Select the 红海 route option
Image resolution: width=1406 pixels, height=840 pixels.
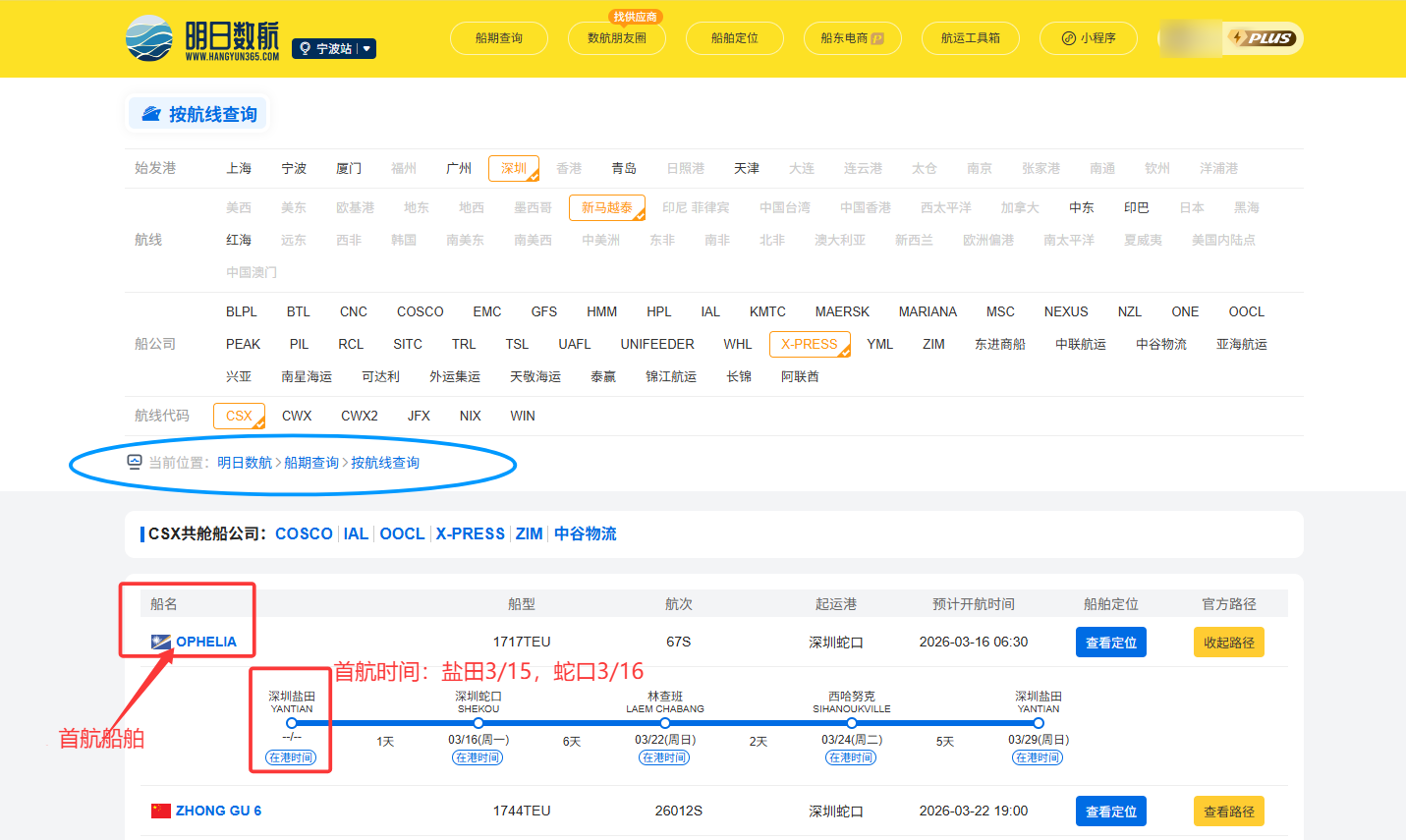tap(239, 240)
